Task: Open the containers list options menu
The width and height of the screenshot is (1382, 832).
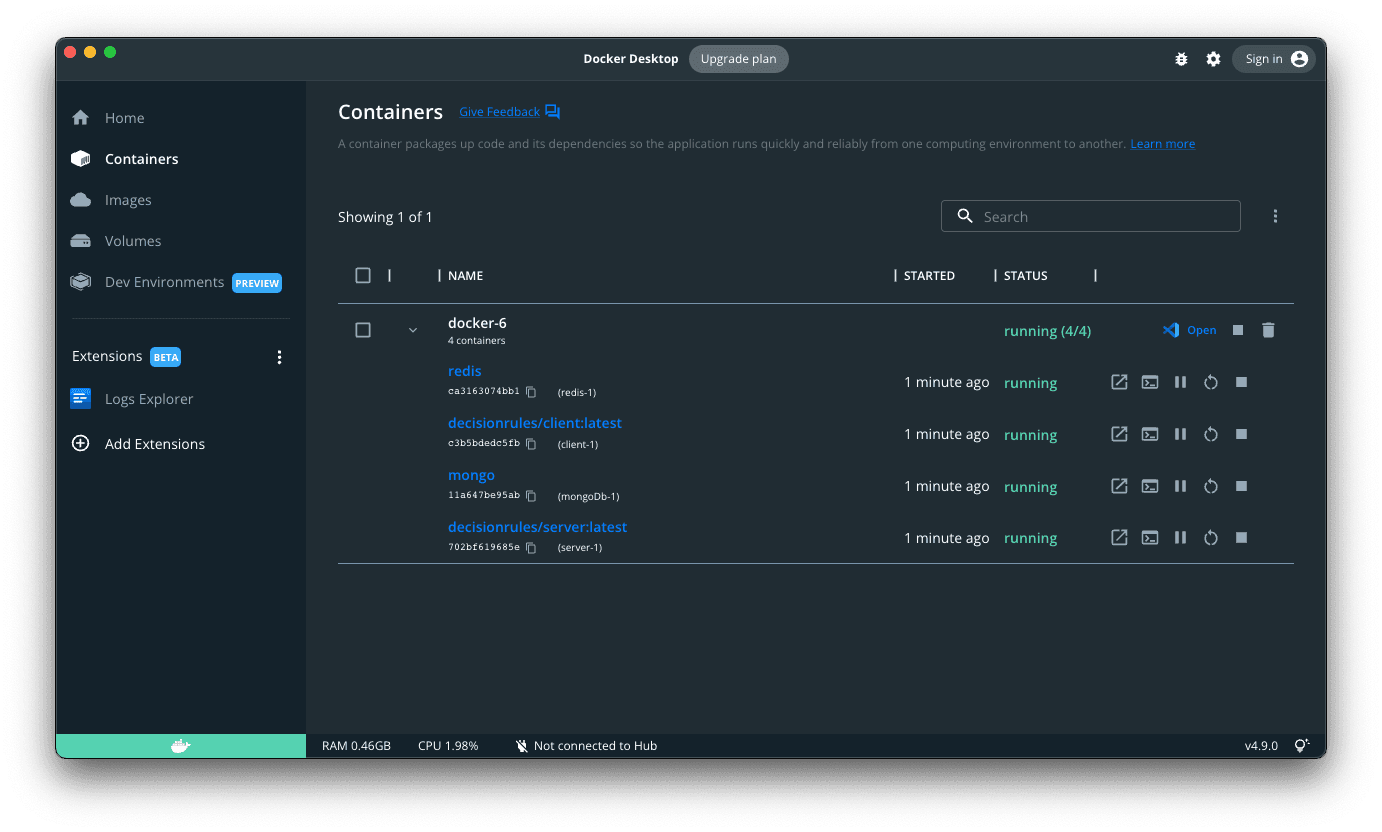Action: pyautogui.click(x=1275, y=216)
